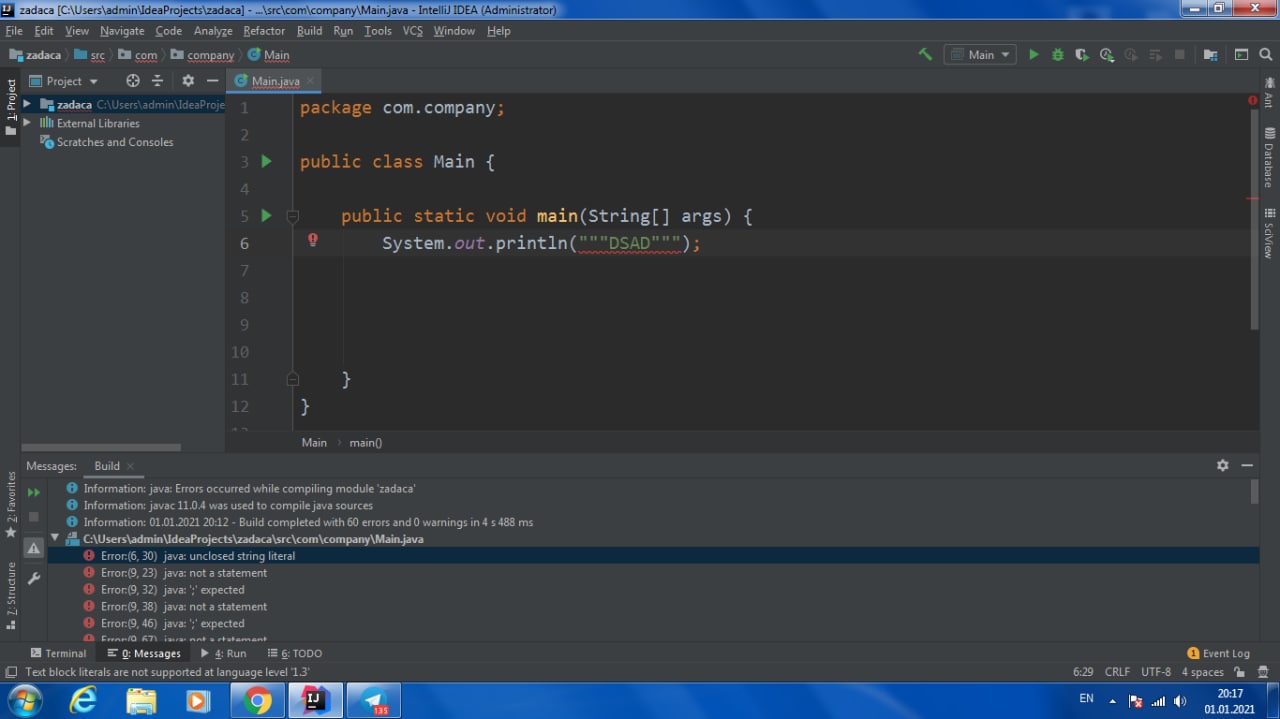Close the Main.java editor tab

(310, 81)
